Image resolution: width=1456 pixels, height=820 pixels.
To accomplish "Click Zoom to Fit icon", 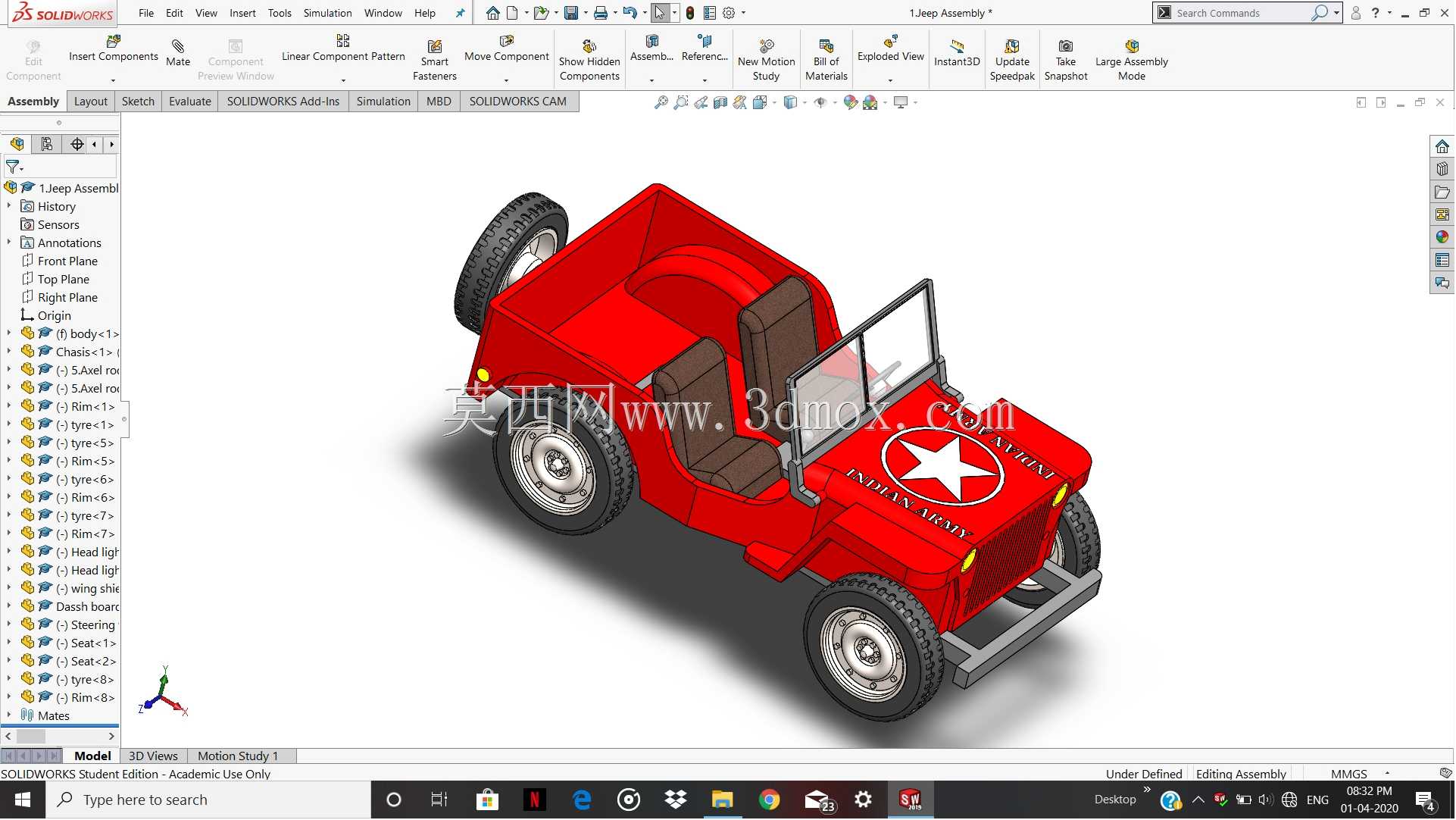I will coord(661,102).
